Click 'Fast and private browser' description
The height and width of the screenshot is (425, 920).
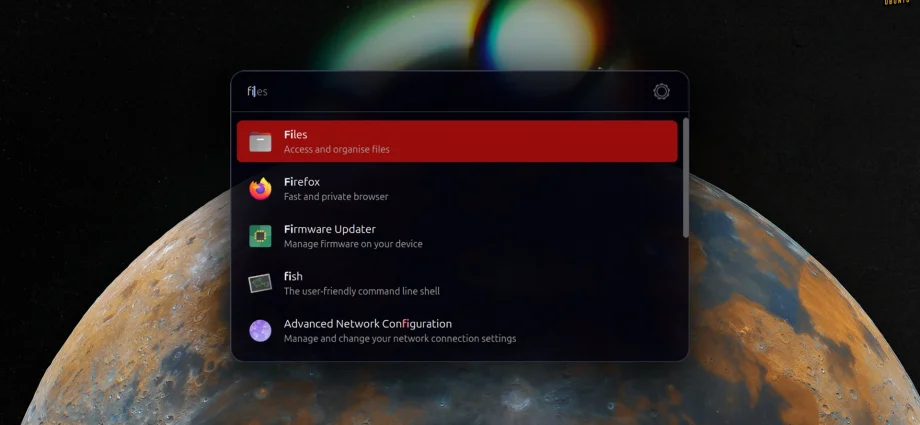(x=336, y=197)
